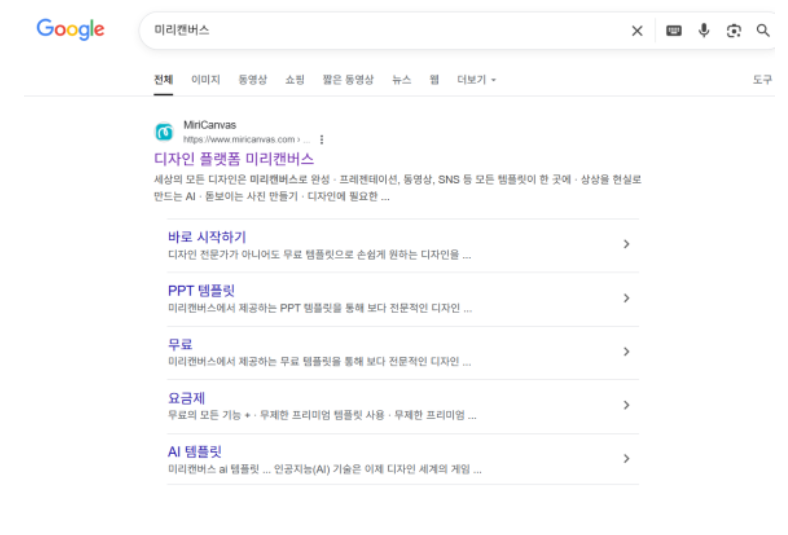Click the chevron in the 요금제 row
Screen dimensions: 788x535
coord(626,405)
